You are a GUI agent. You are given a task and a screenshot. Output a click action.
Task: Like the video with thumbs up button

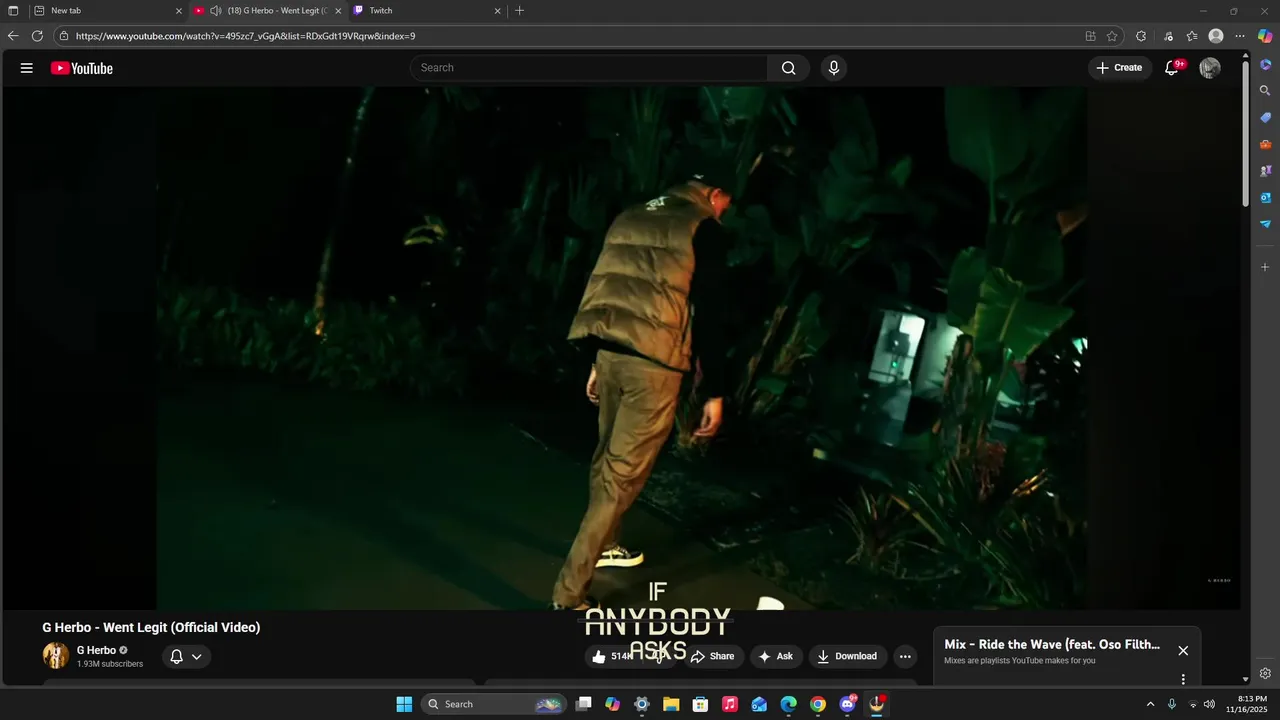611,656
